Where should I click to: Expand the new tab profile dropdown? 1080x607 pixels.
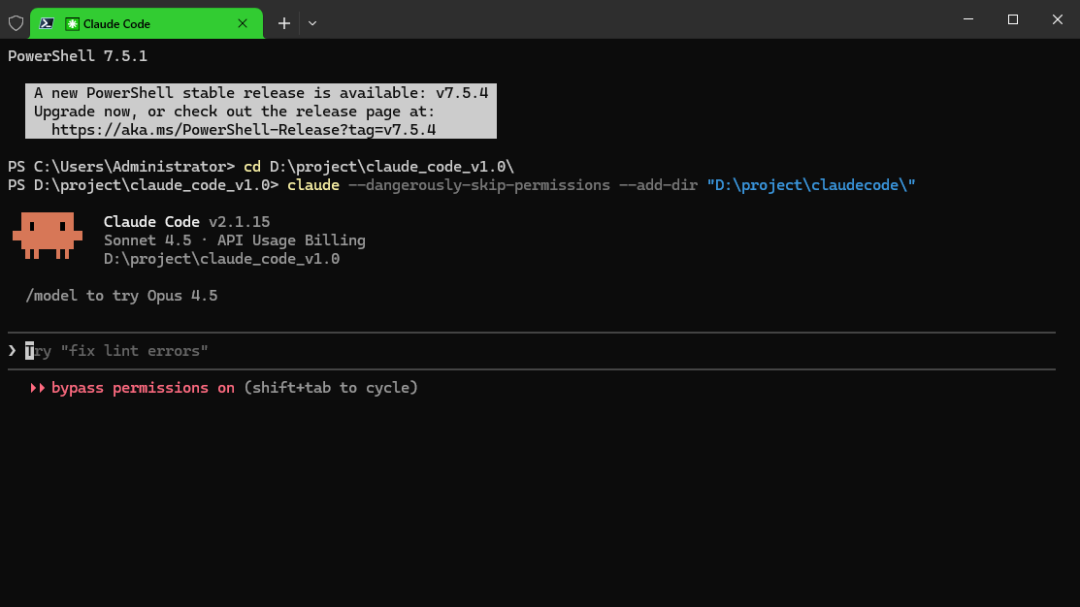(x=312, y=23)
